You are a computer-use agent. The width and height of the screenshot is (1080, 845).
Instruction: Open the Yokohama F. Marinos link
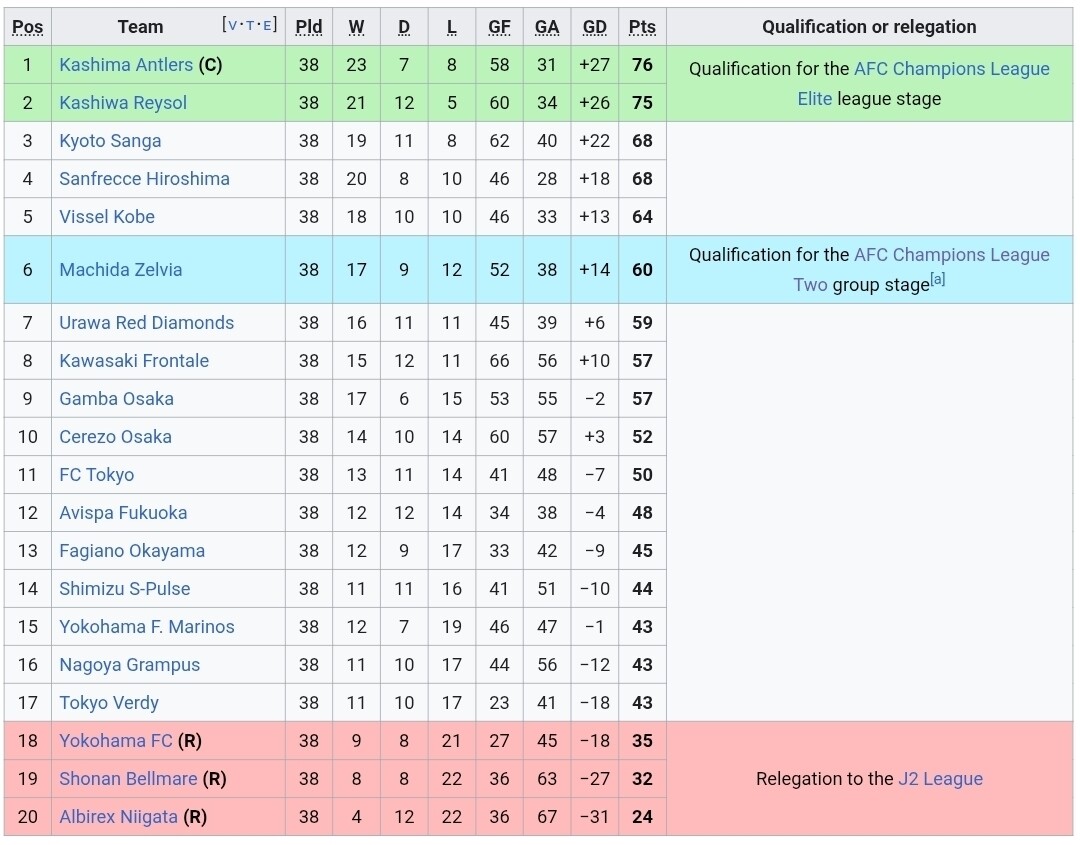tap(146, 627)
